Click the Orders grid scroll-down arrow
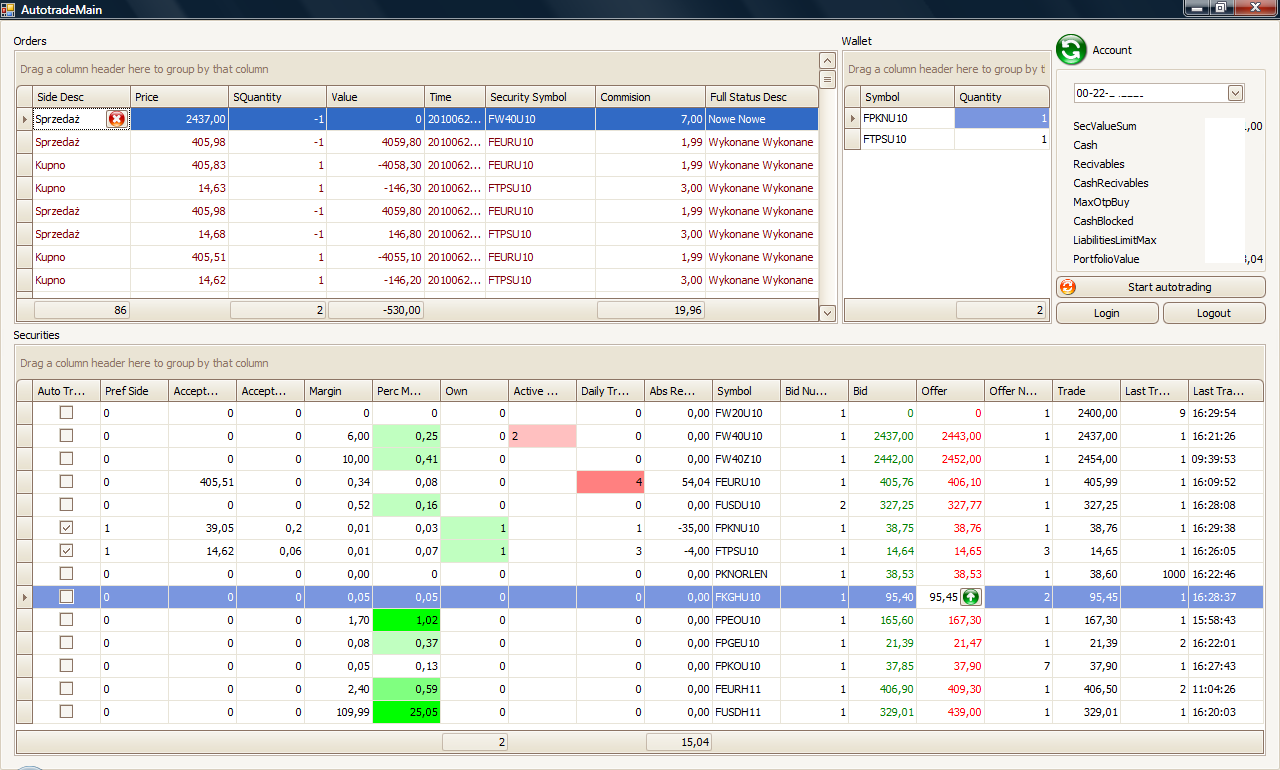 click(x=827, y=313)
